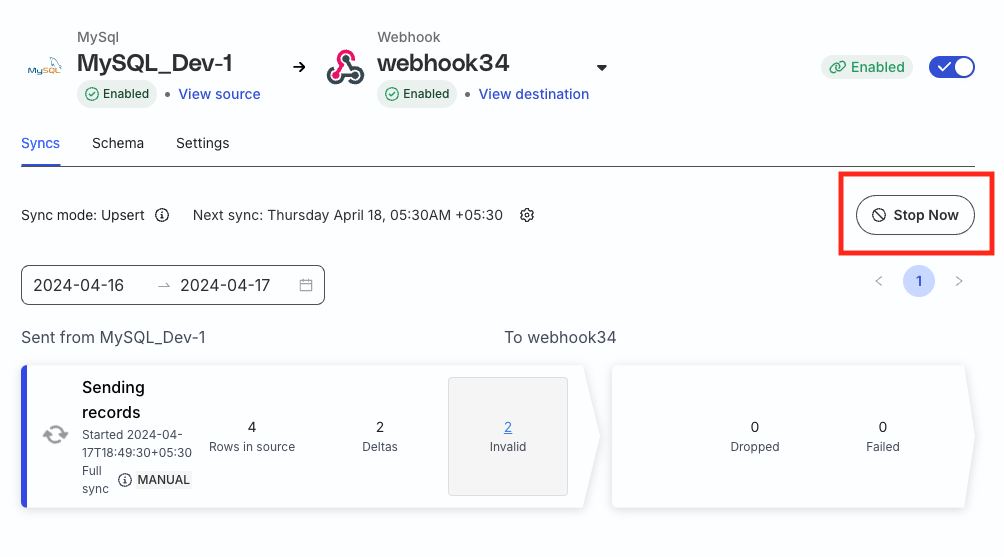Click the '4 Rows in source' value
The image size is (1004, 557).
(252, 436)
